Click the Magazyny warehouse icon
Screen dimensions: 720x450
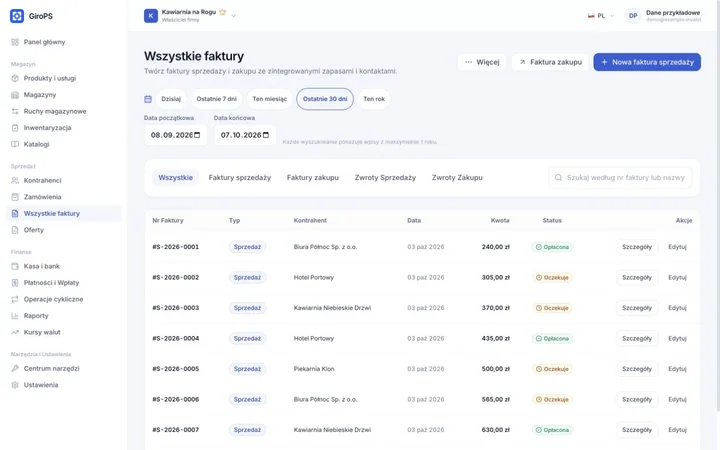[x=15, y=95]
